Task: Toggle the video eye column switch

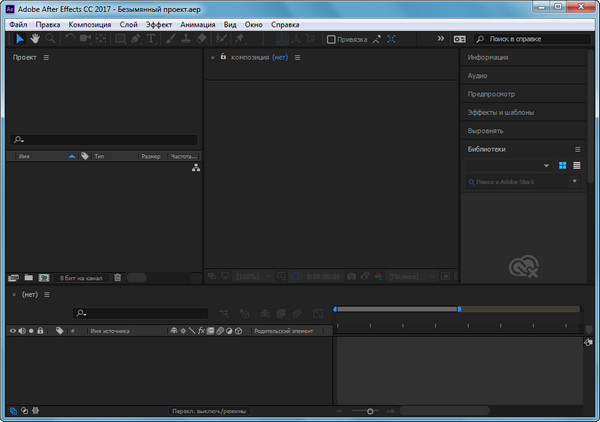Action: [13, 330]
